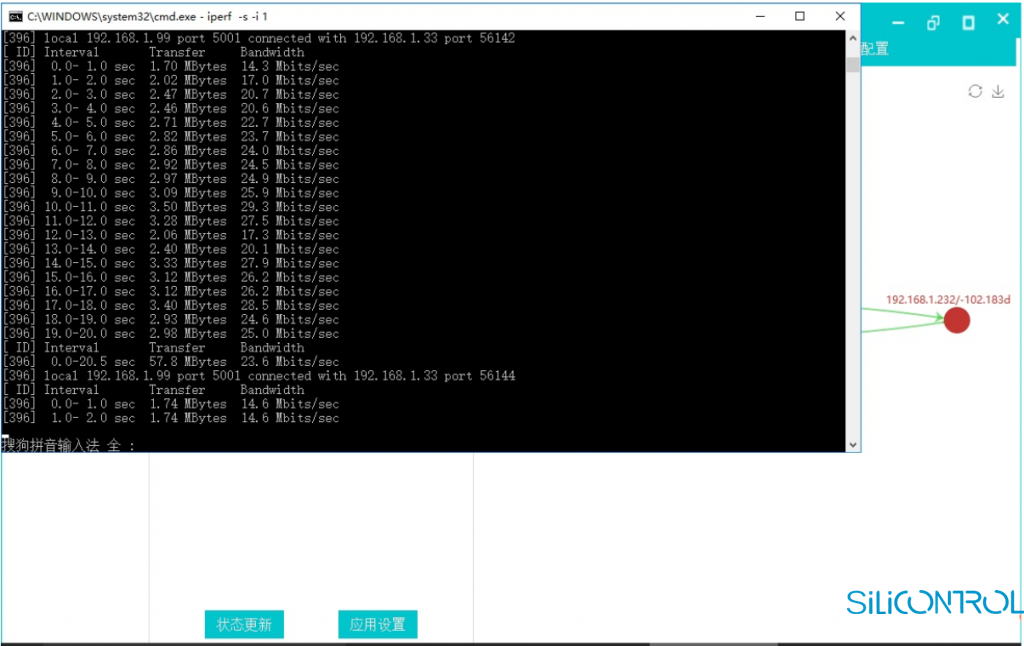The height and width of the screenshot is (646, 1024).
Task: Minimize the cmd.exe window
Action: pyautogui.click(x=760, y=16)
